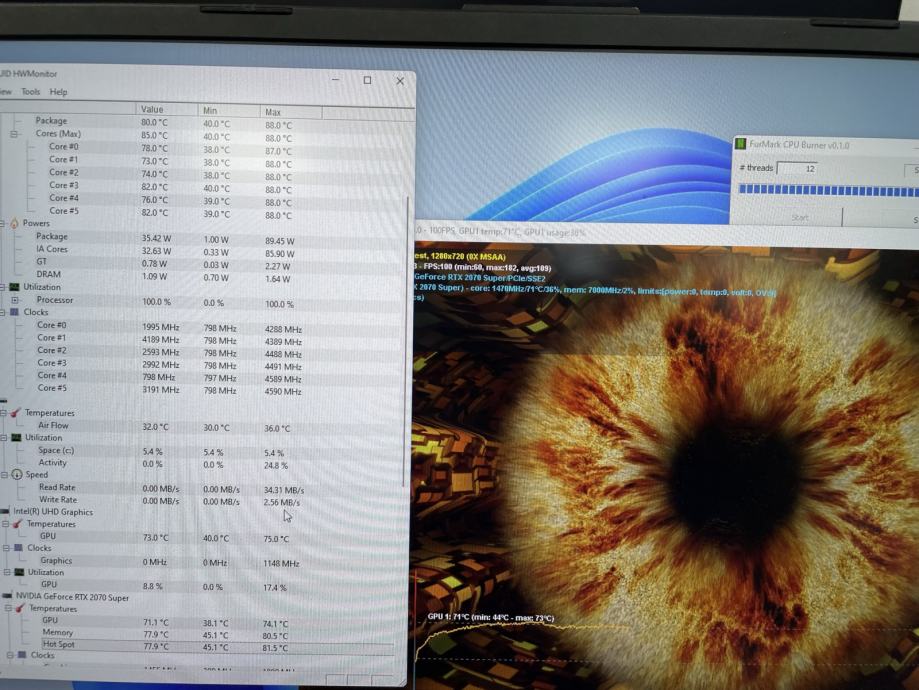Collapse the Cores (Max) temperature node
The image size is (919, 690).
pos(14,134)
